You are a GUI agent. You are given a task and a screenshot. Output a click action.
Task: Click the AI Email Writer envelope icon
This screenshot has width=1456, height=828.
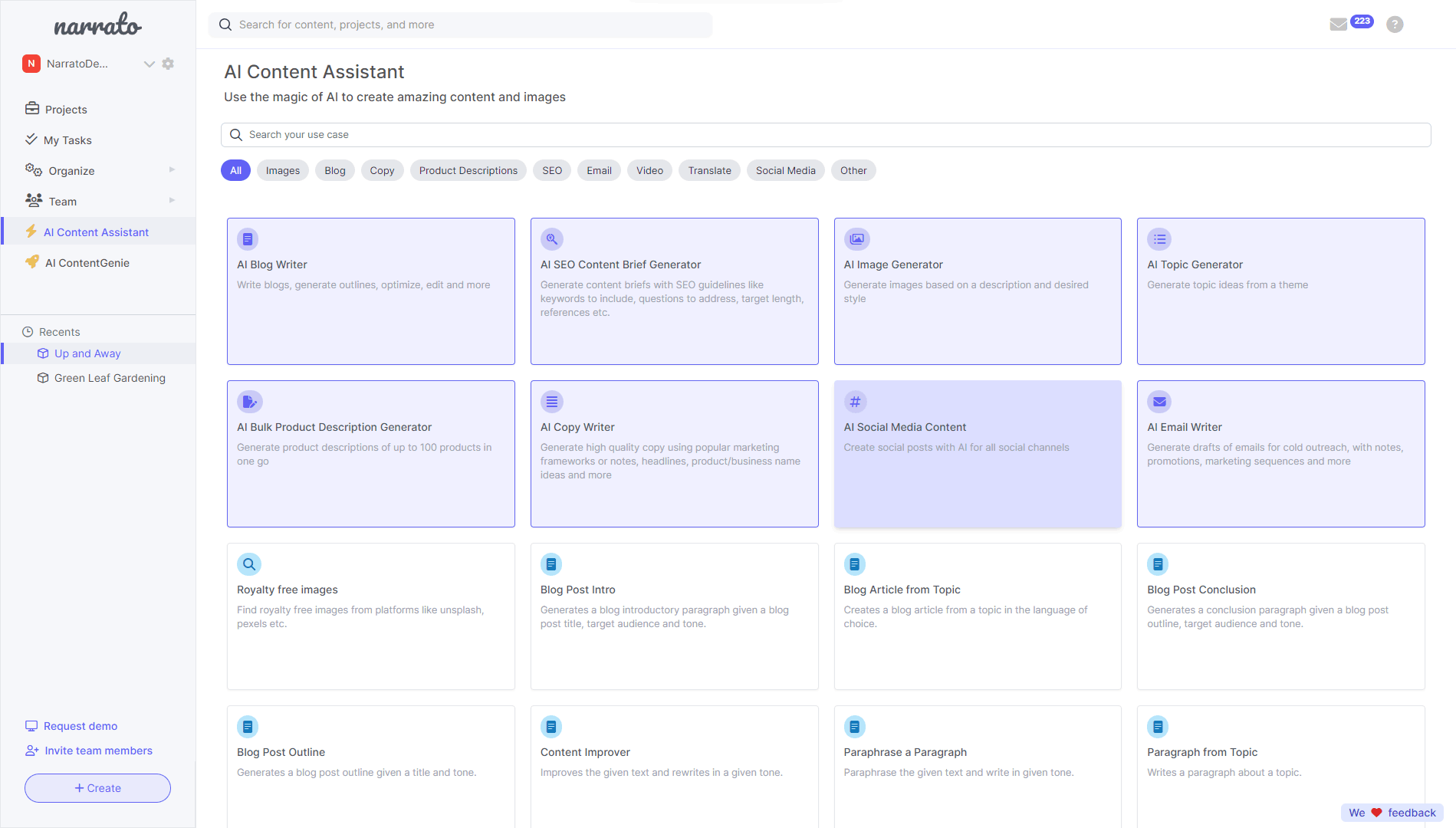point(1159,402)
